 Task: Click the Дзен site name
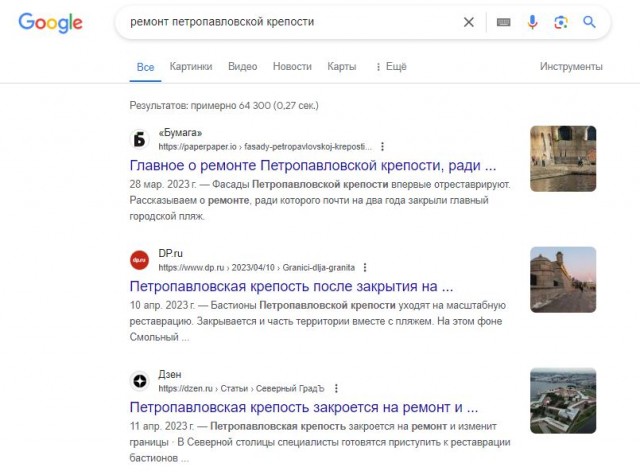point(170,374)
